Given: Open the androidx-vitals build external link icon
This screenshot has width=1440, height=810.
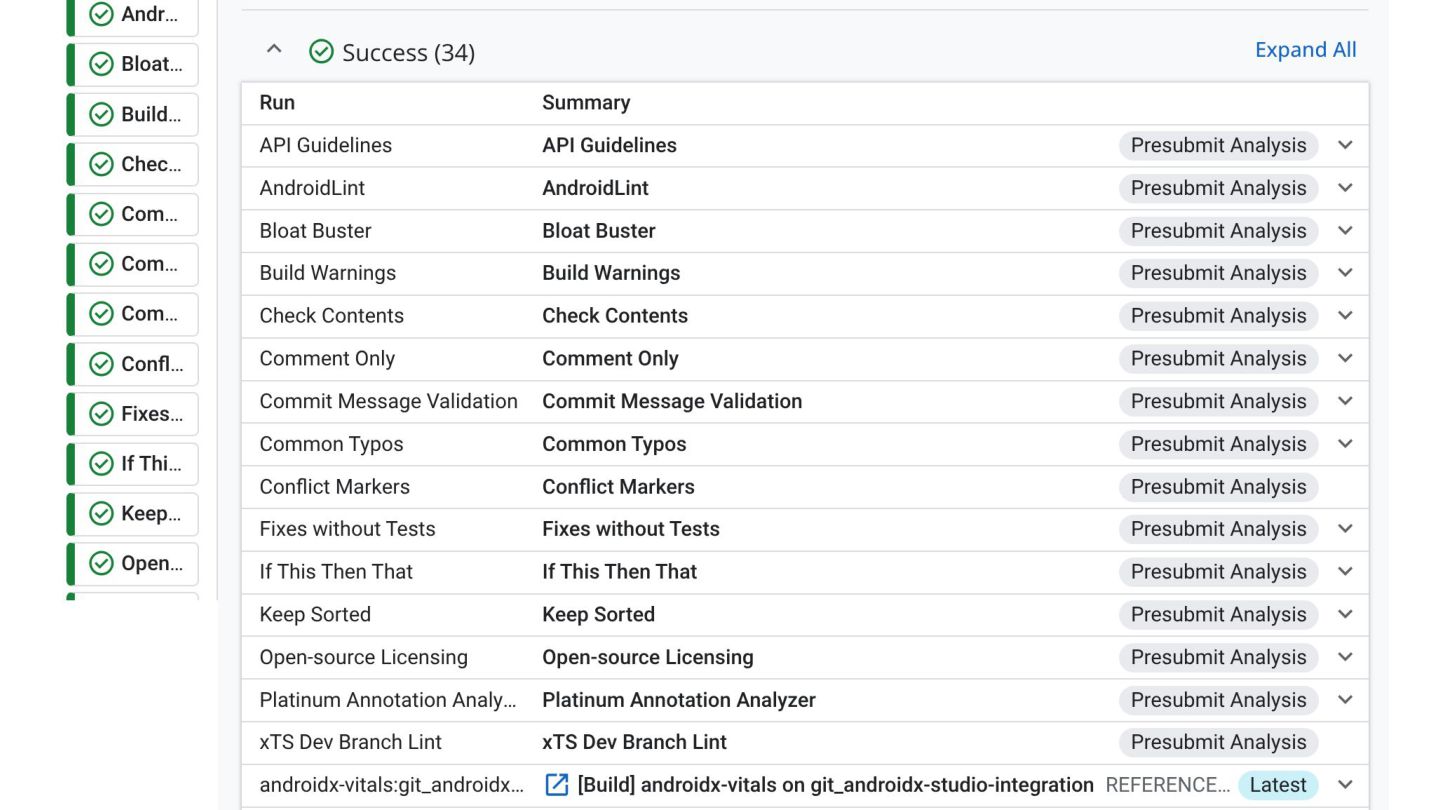Looking at the screenshot, I should coord(556,785).
